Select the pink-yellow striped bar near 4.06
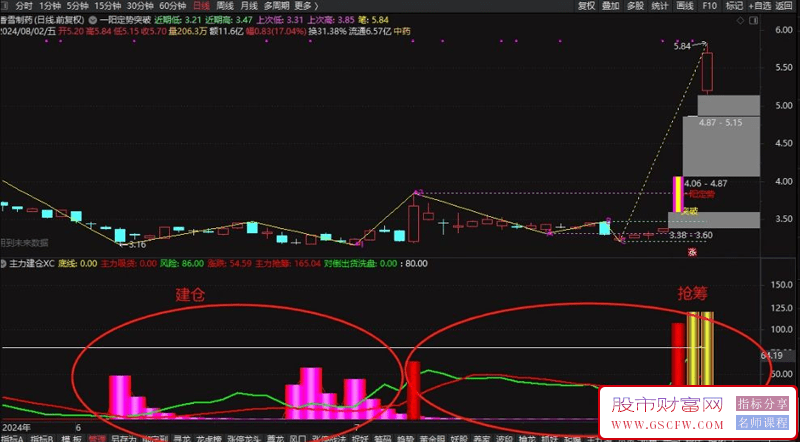This screenshot has height=442, width=800. [678, 194]
